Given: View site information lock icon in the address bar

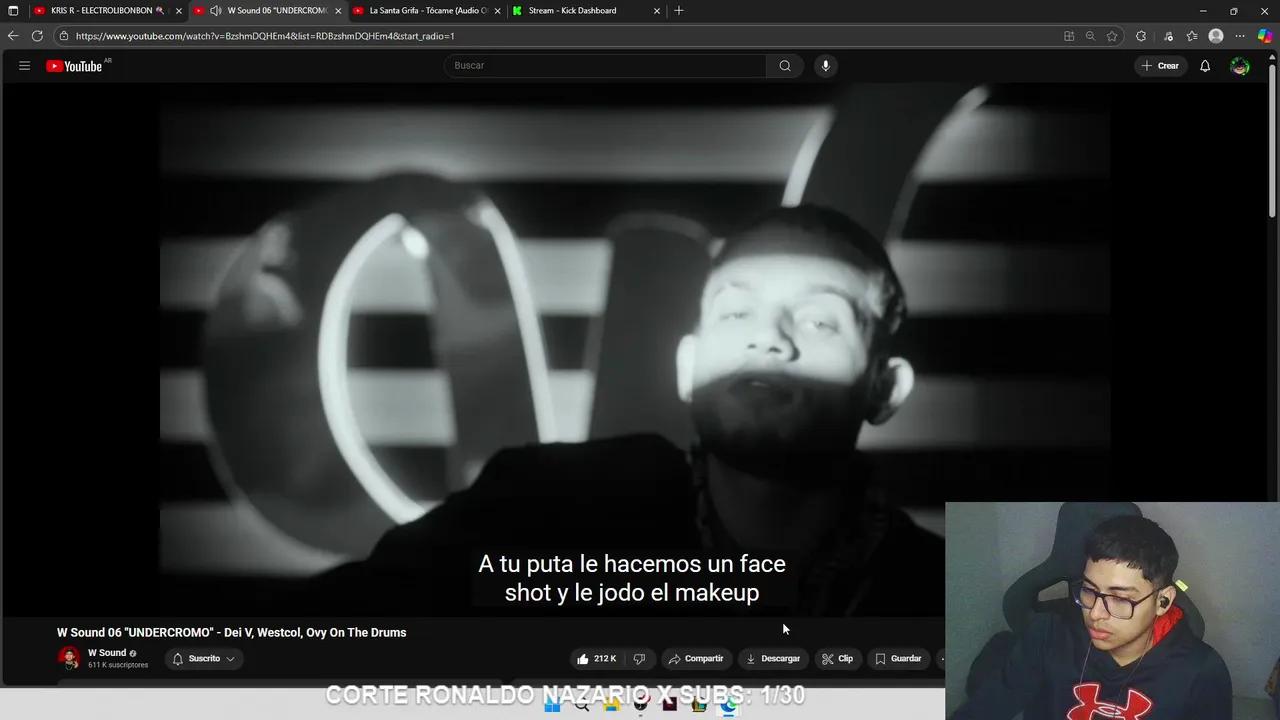Looking at the screenshot, I should (63, 36).
